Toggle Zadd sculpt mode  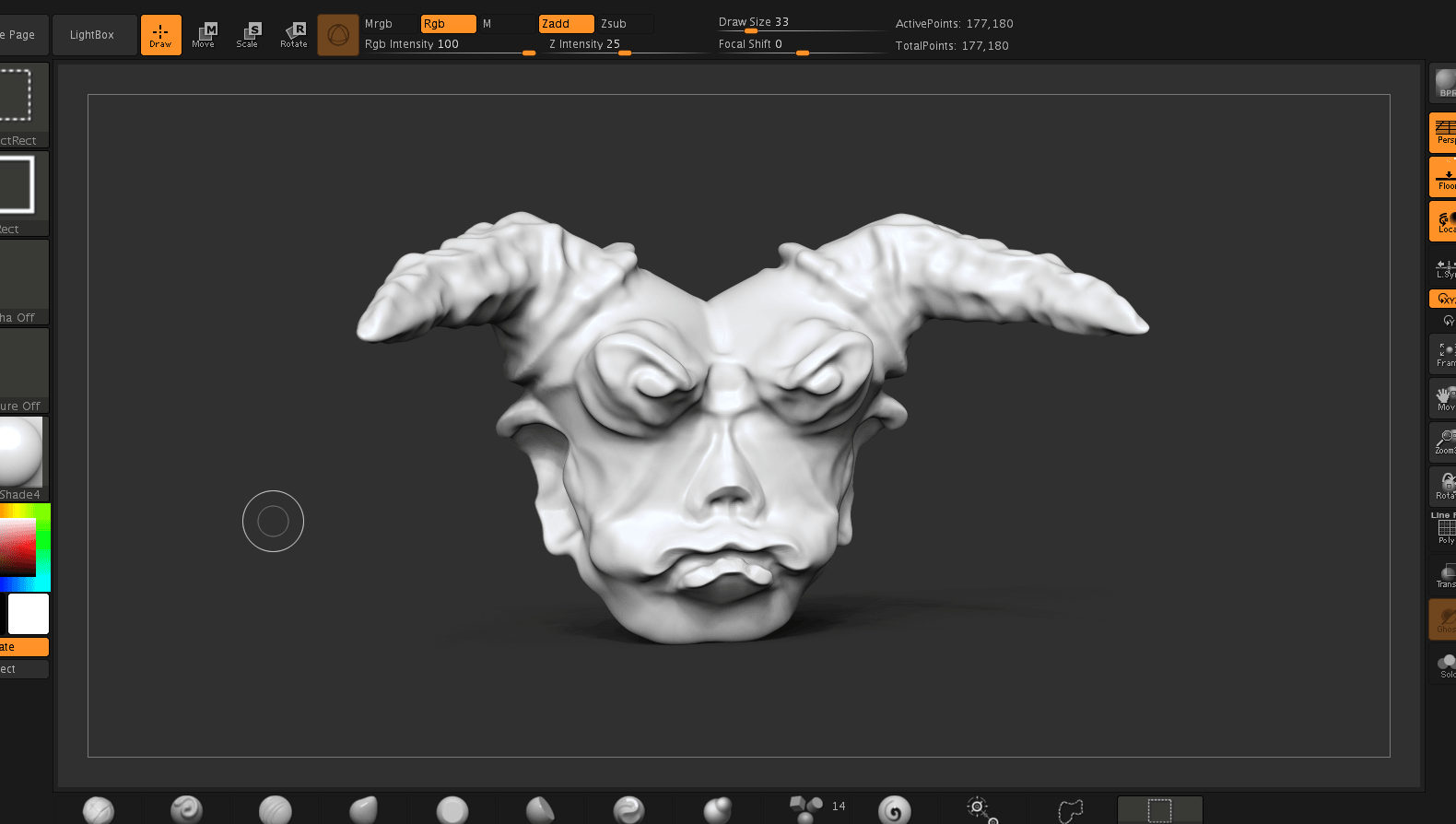[566, 24]
